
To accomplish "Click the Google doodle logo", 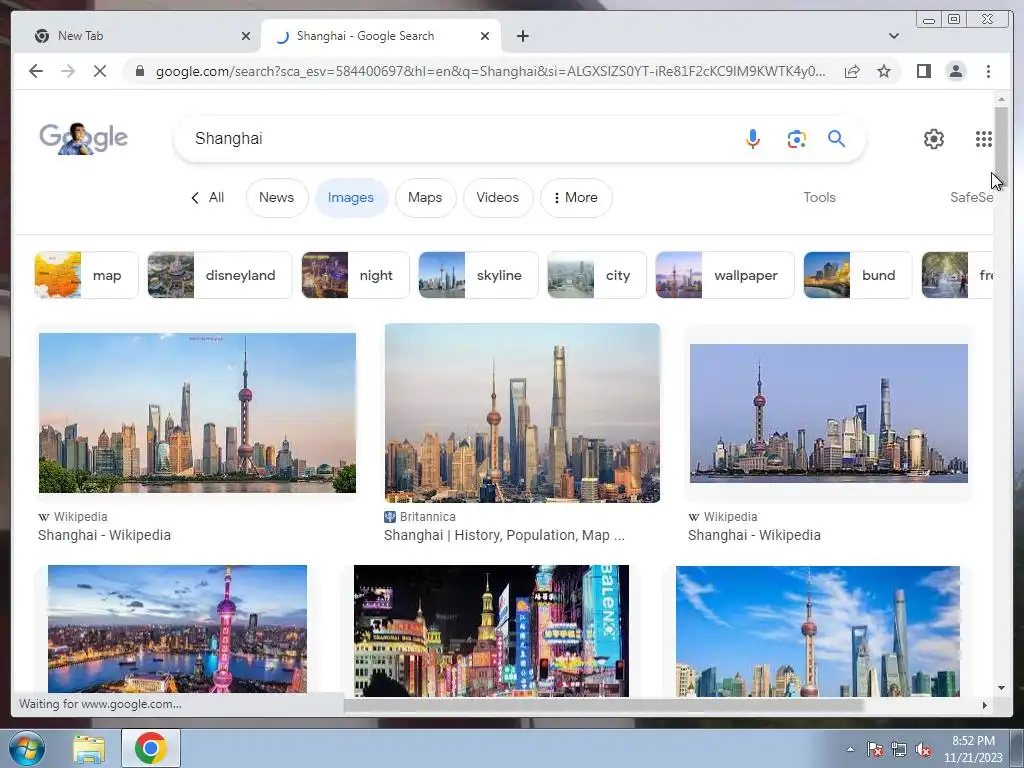I will 84,138.
